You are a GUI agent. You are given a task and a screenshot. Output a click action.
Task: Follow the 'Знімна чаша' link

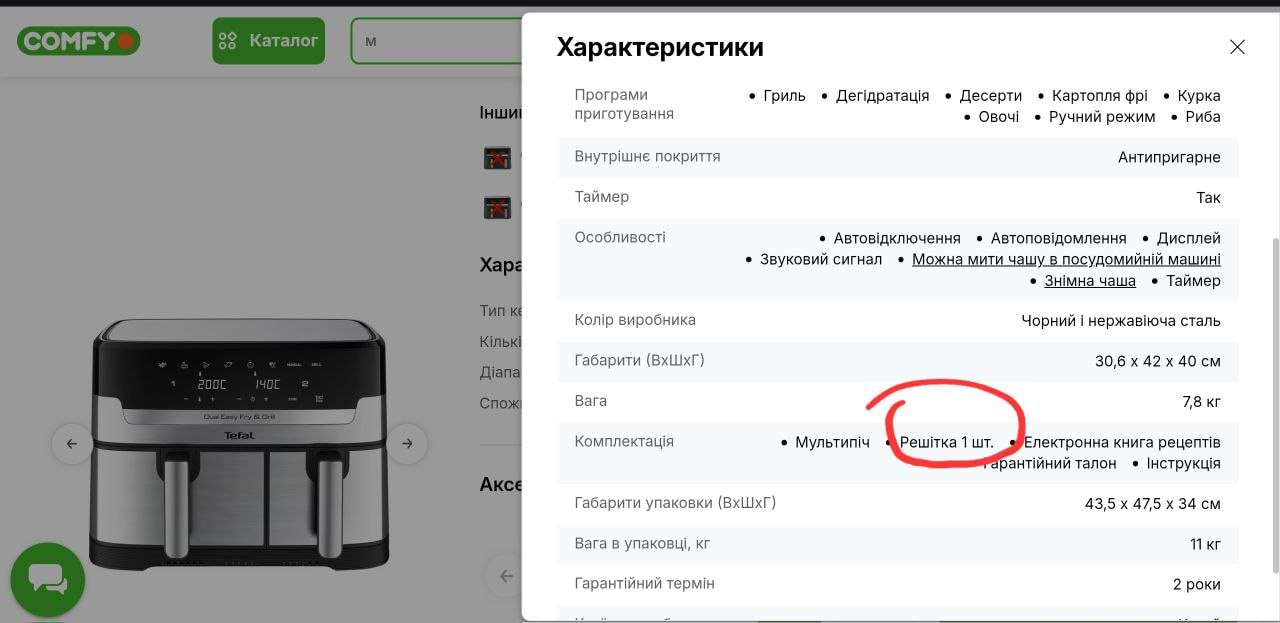pos(1090,281)
